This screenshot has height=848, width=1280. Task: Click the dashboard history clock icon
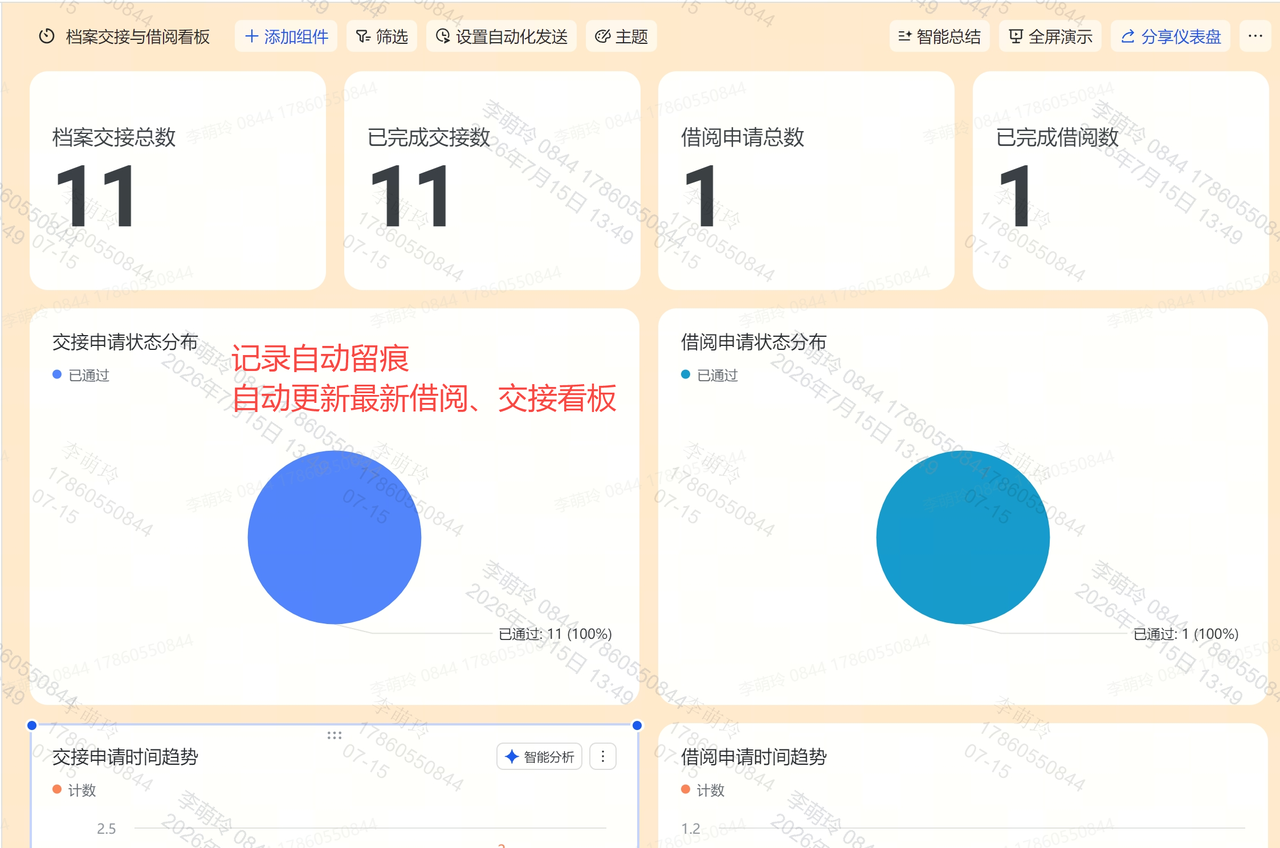click(46, 36)
